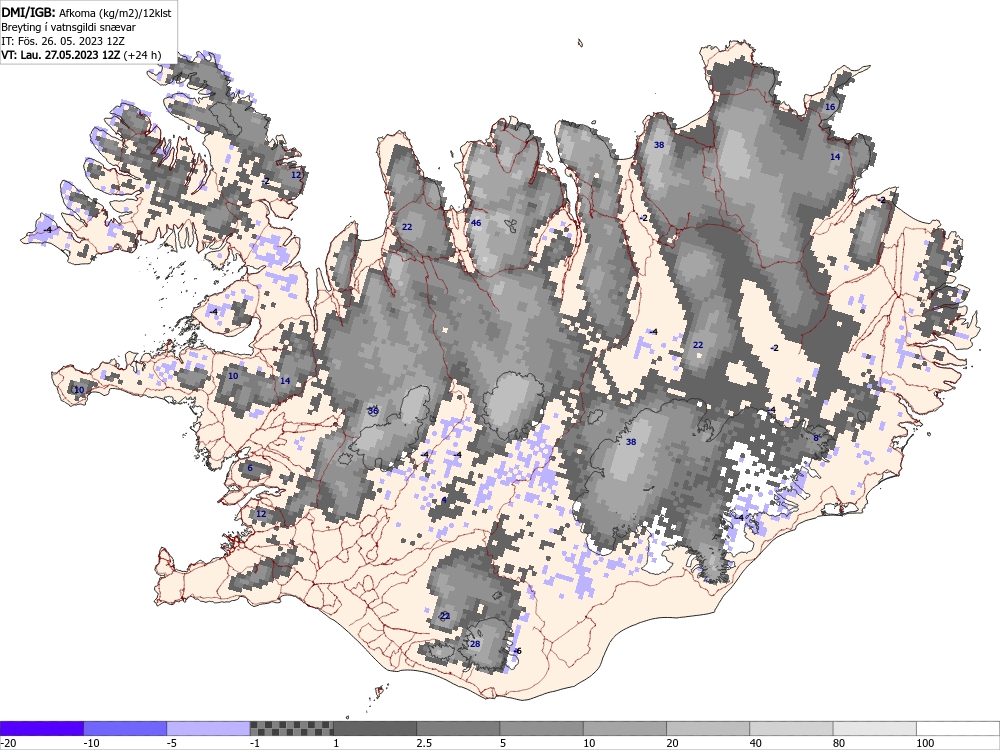Click the checkered -1 to 1 legend swatch
This screenshot has height=750, width=1000.
[x=291, y=728]
